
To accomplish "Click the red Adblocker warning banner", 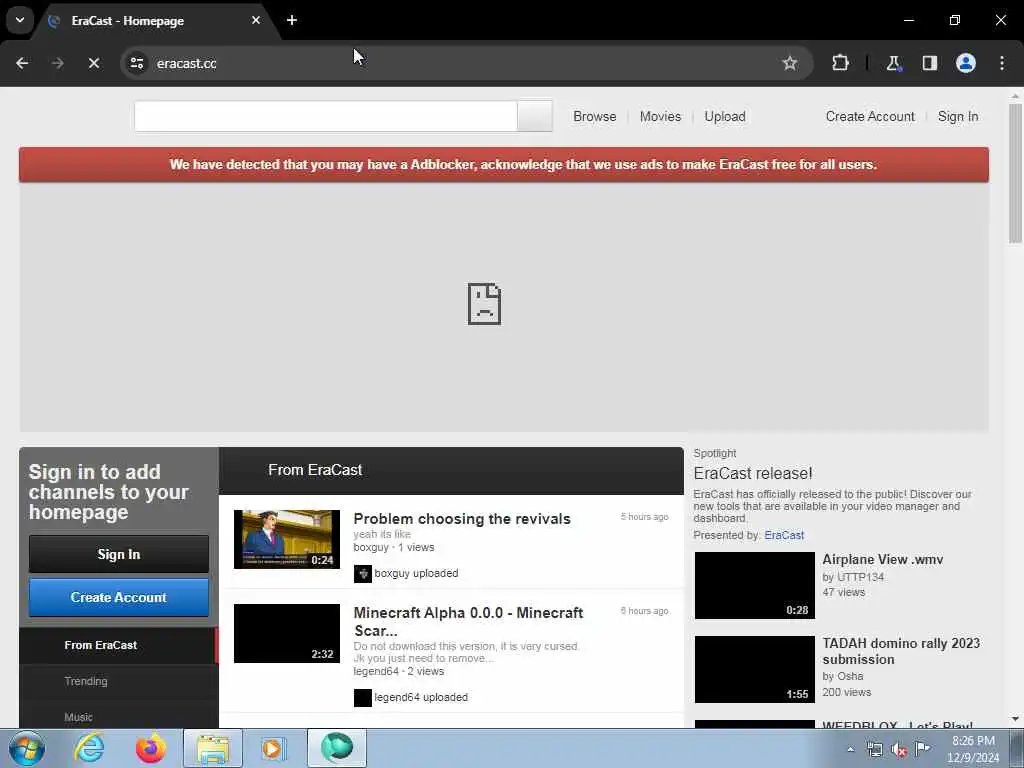I will coord(504,165).
